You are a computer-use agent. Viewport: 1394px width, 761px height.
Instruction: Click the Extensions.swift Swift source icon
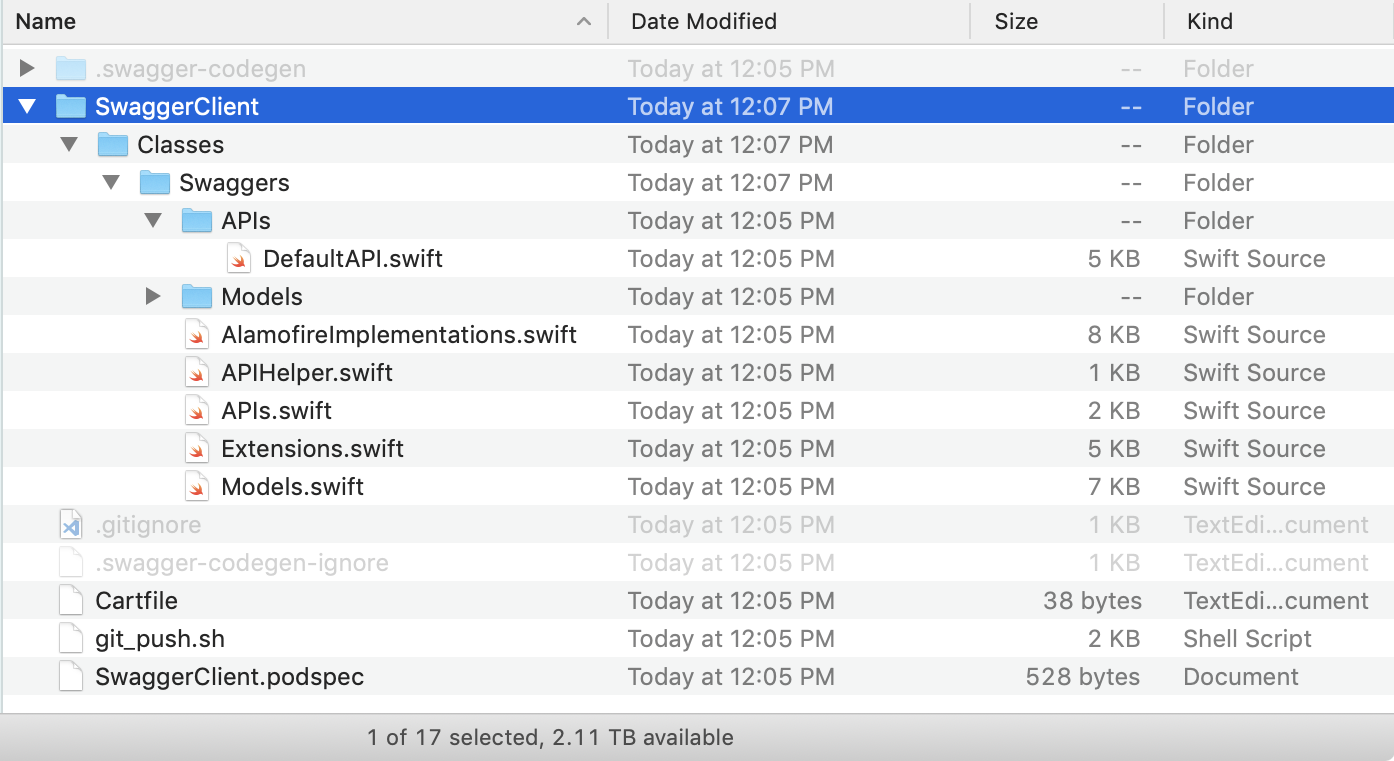click(196, 448)
